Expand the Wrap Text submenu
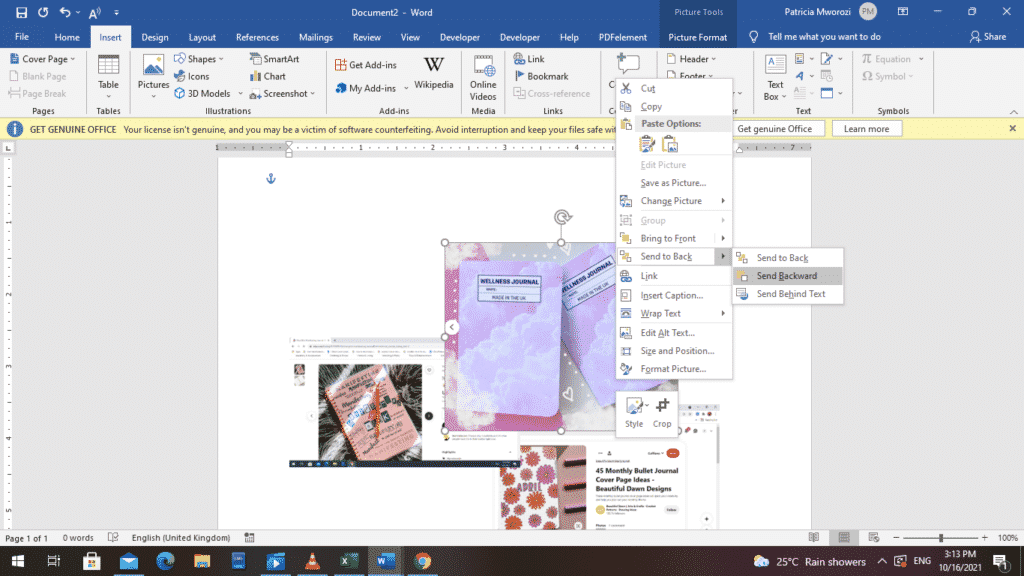The width and height of the screenshot is (1024, 576). (661, 313)
